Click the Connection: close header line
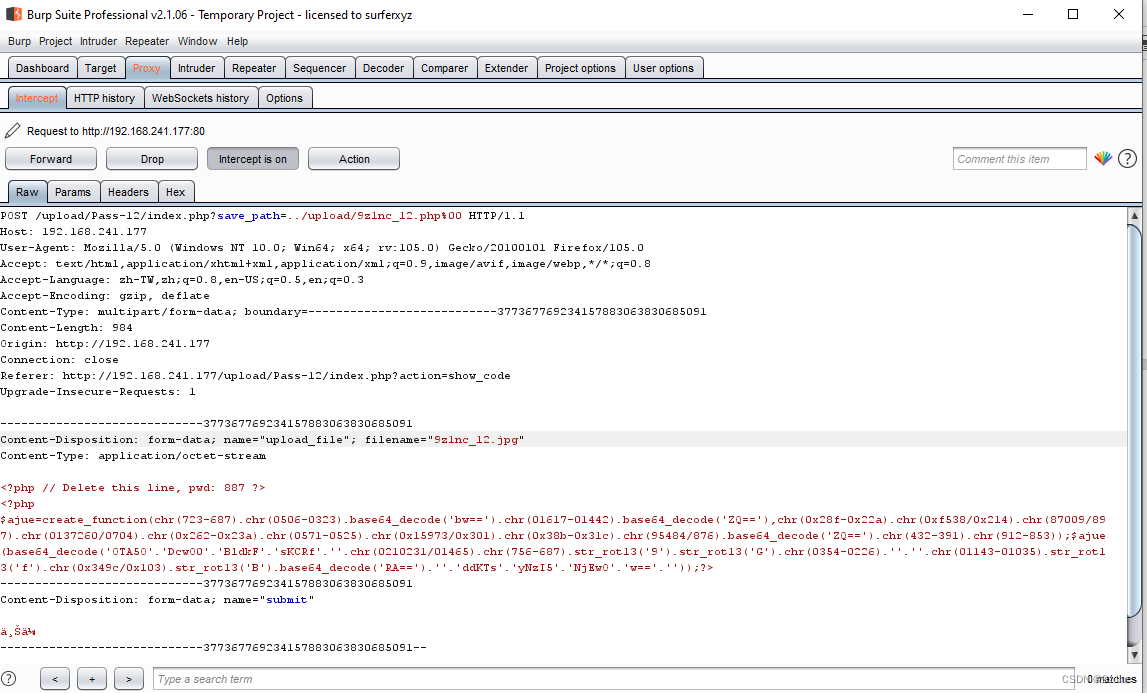The image size is (1147, 693). click(x=59, y=360)
